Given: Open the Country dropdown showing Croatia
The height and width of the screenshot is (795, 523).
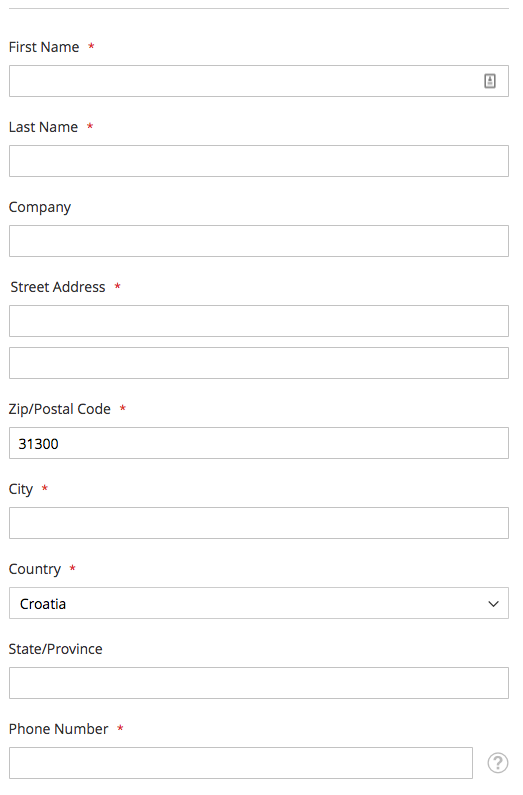Looking at the screenshot, I should [258, 603].
